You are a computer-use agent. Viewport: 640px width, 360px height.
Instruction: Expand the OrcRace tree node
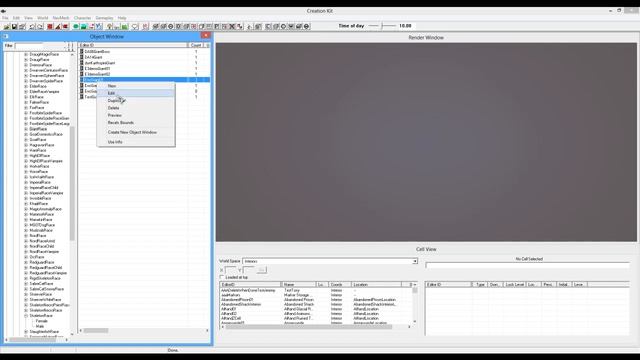[x=26, y=257]
